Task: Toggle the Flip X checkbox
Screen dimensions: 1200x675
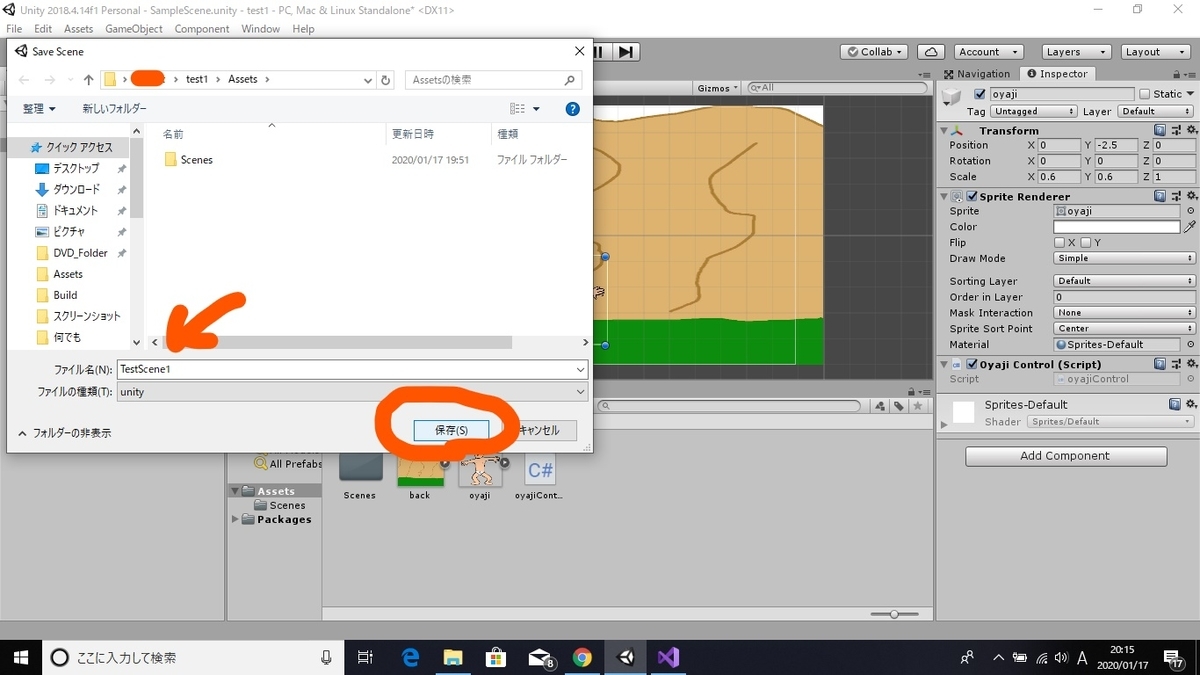Action: coord(1059,243)
